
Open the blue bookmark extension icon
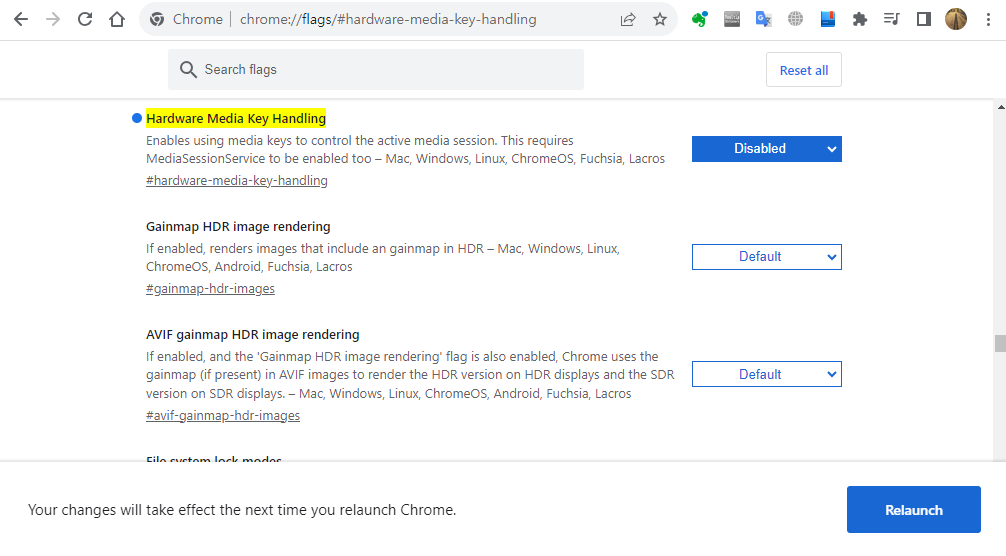tap(828, 19)
